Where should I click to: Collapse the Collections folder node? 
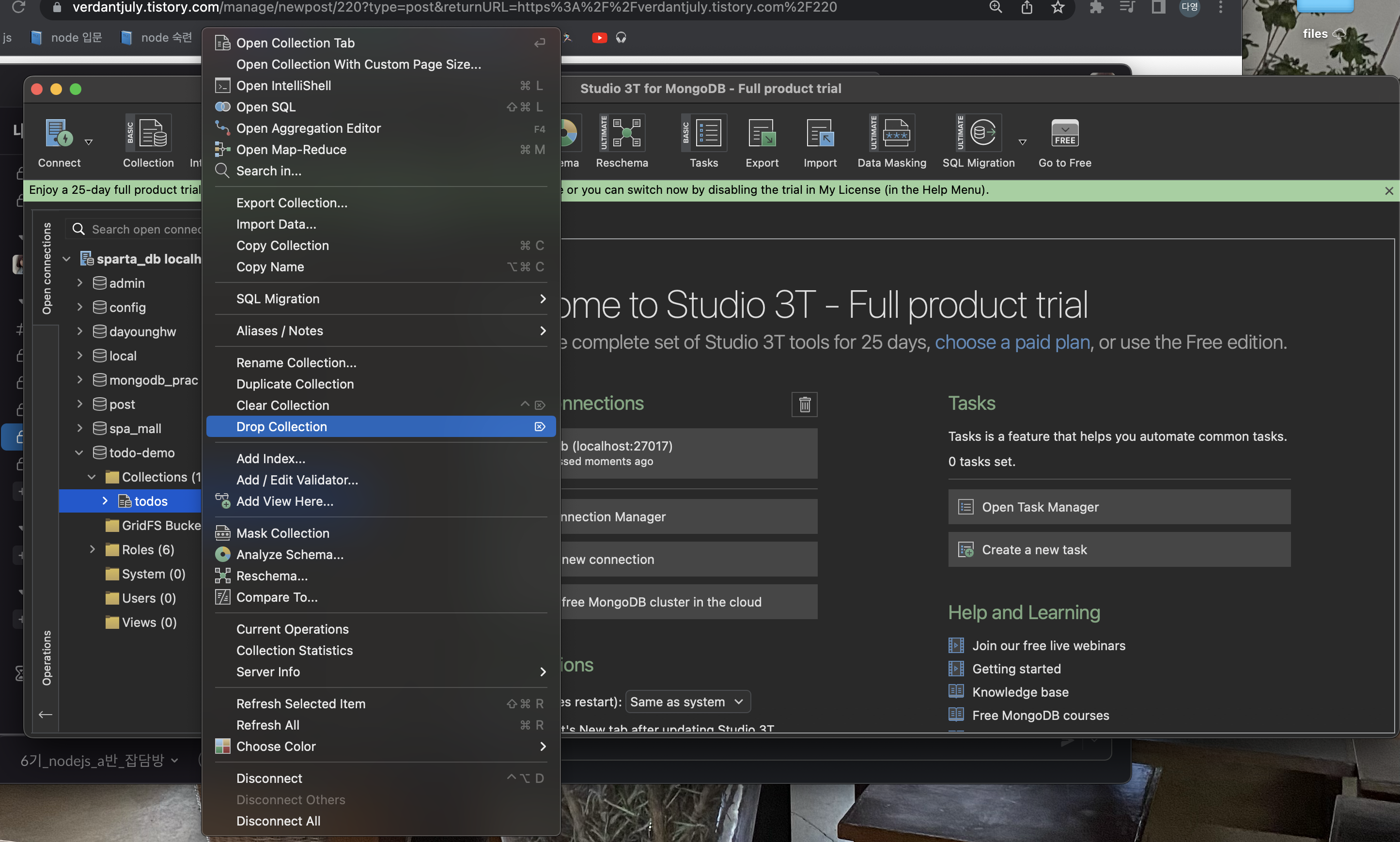92,477
